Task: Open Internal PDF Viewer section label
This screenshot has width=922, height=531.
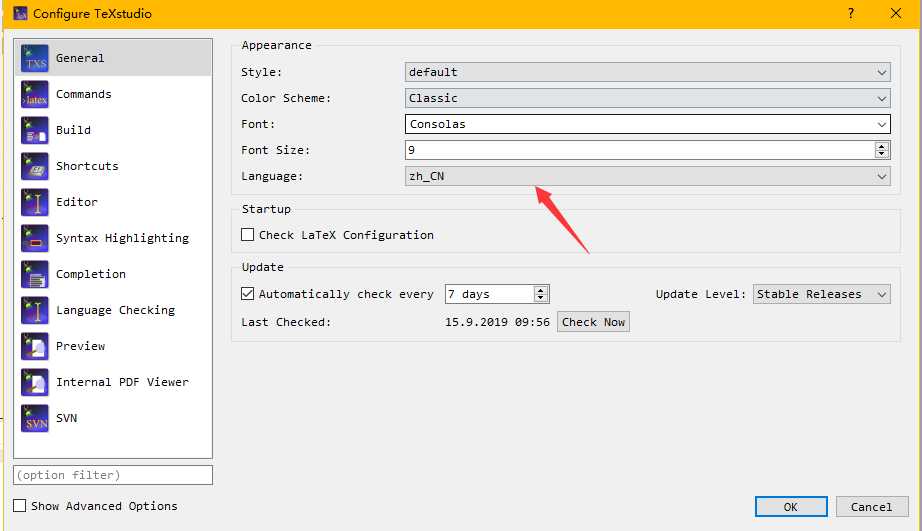Action: point(122,382)
